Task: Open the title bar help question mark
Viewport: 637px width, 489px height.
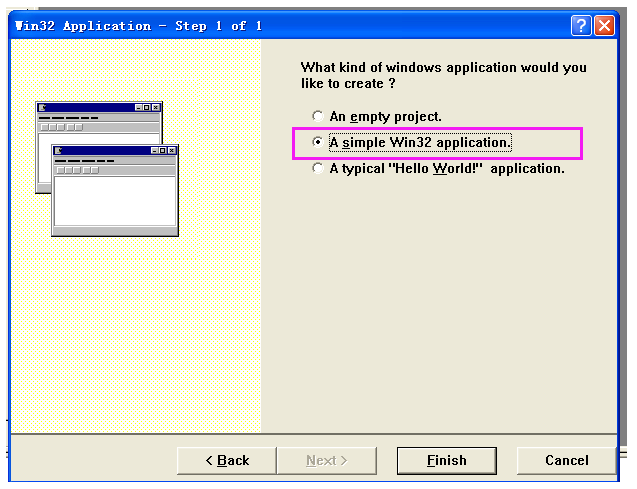Action: [581, 26]
